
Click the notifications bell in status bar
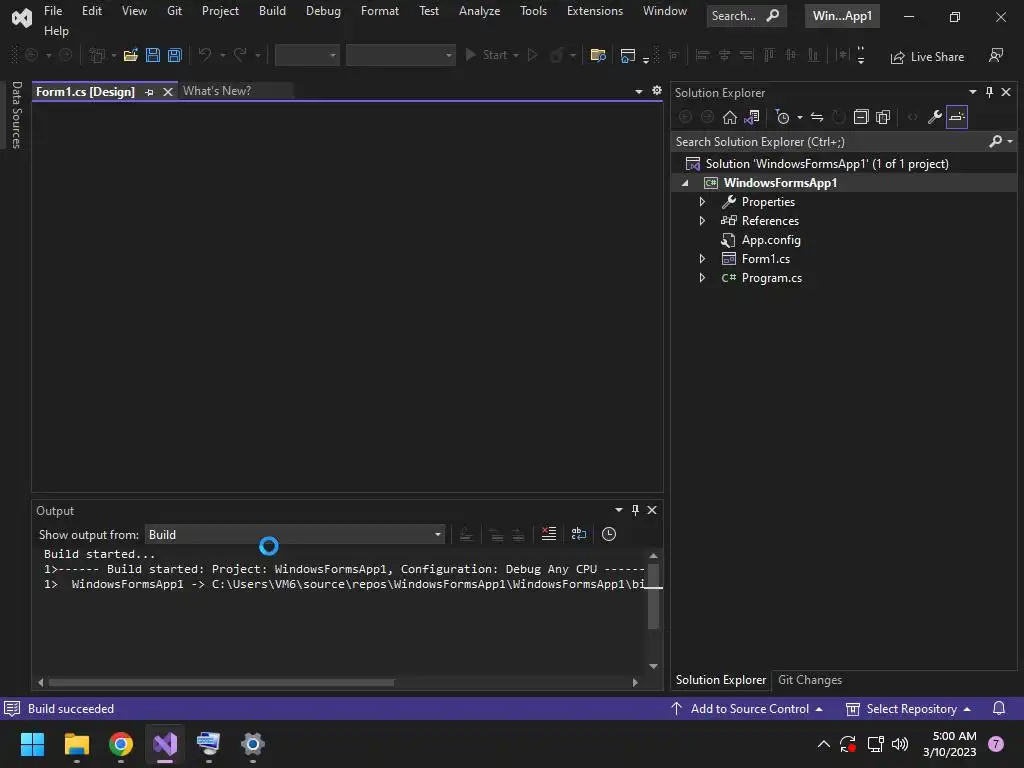click(x=999, y=709)
